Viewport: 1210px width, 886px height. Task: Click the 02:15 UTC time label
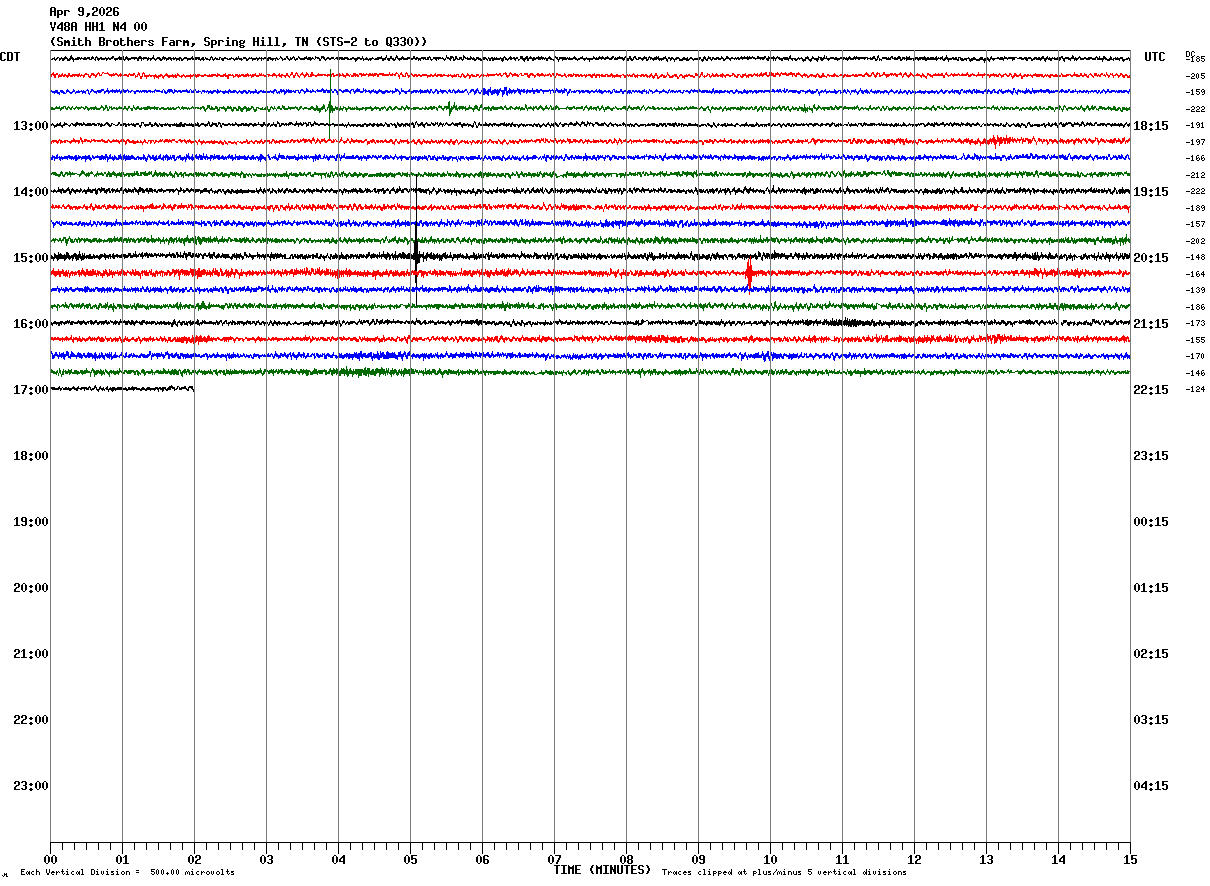click(x=1151, y=654)
